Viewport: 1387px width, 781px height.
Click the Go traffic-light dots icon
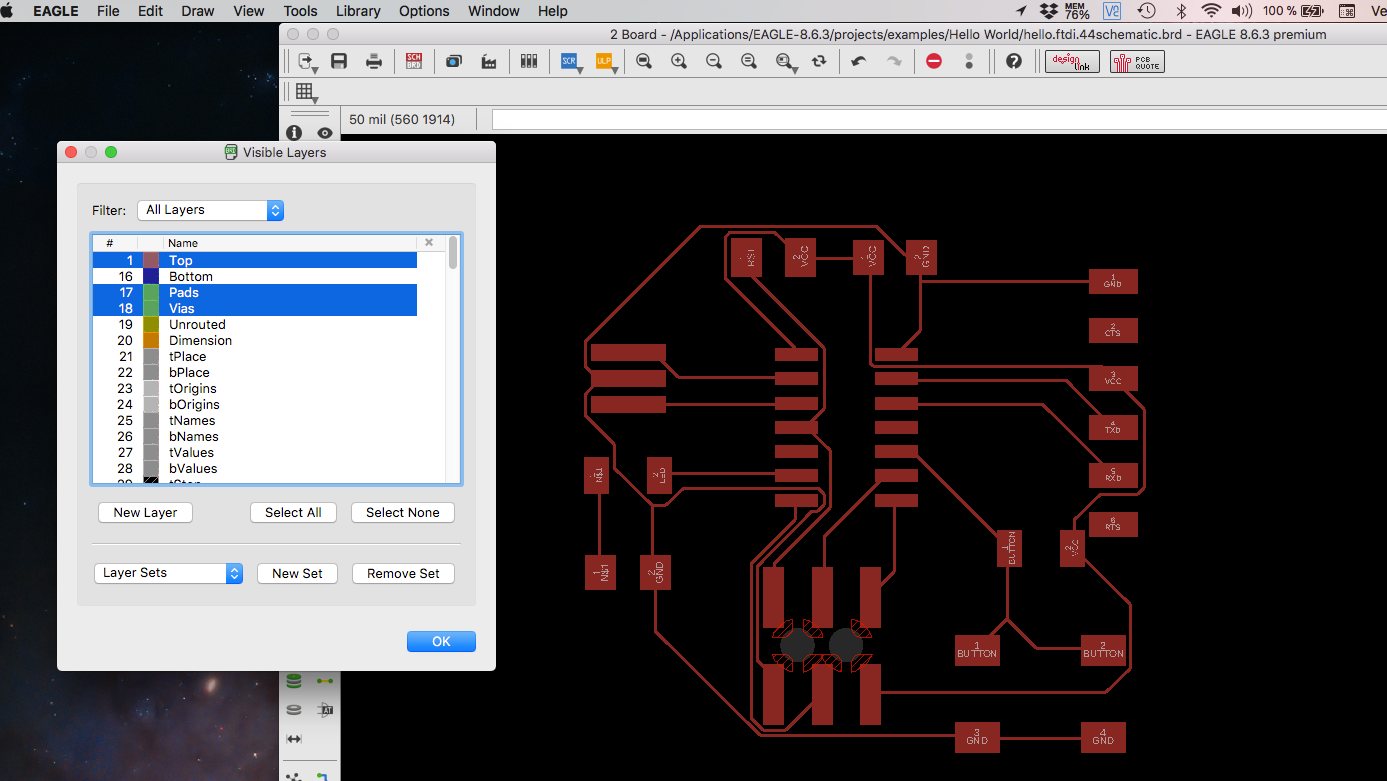tap(969, 61)
